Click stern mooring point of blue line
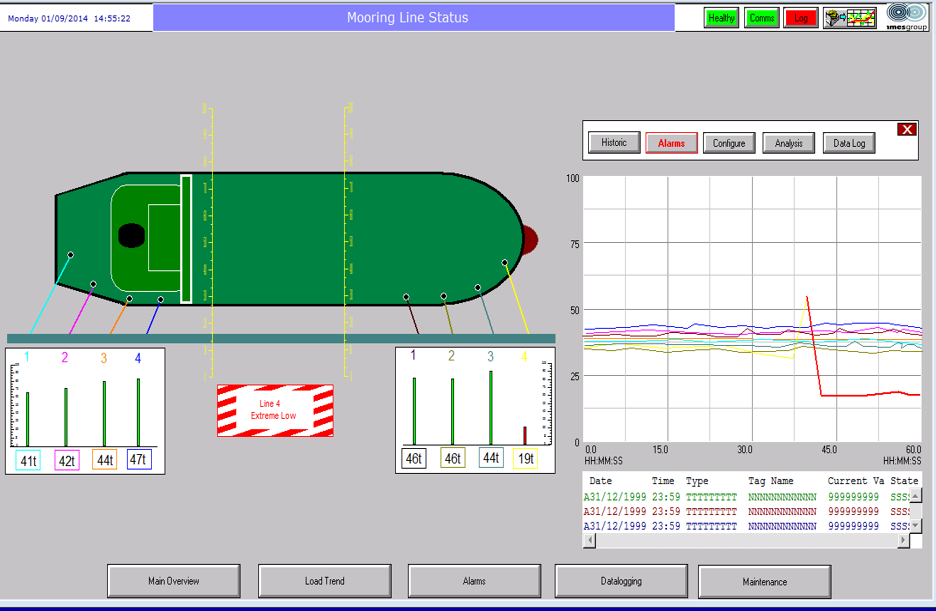Viewport: 936px width, 611px height. pos(161,299)
